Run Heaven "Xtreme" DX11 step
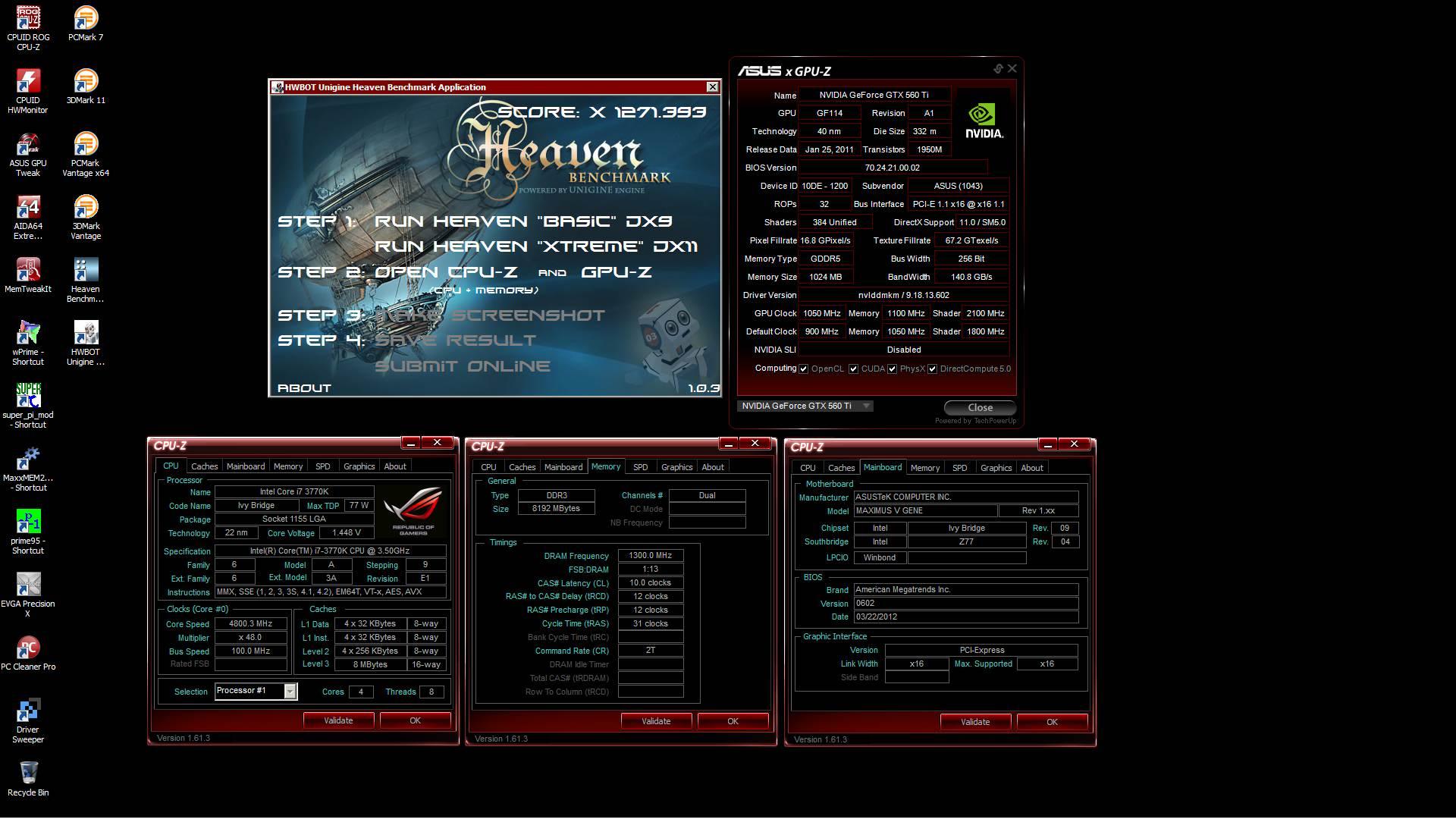Image resolution: width=1456 pixels, height=819 pixels. (536, 246)
